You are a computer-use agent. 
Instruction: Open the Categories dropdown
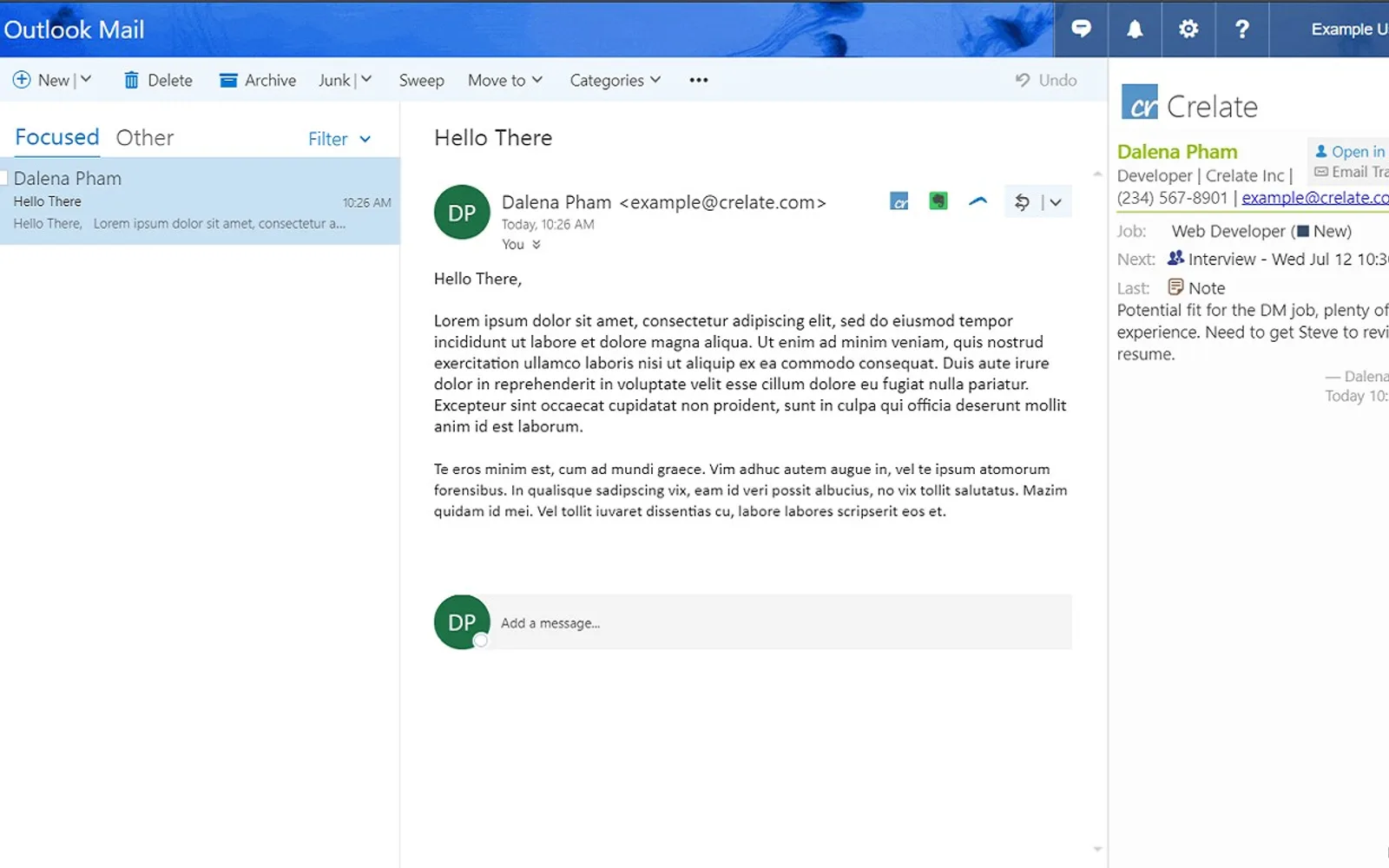[x=616, y=80]
